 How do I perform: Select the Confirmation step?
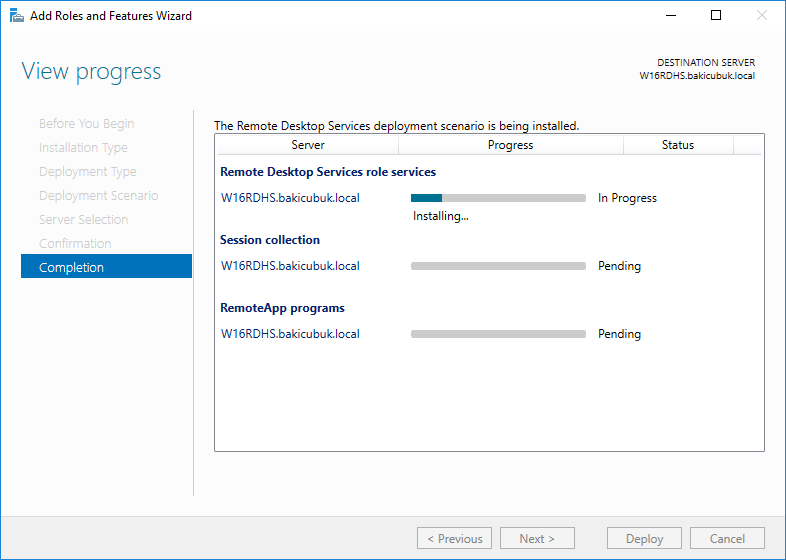pyautogui.click(x=75, y=244)
